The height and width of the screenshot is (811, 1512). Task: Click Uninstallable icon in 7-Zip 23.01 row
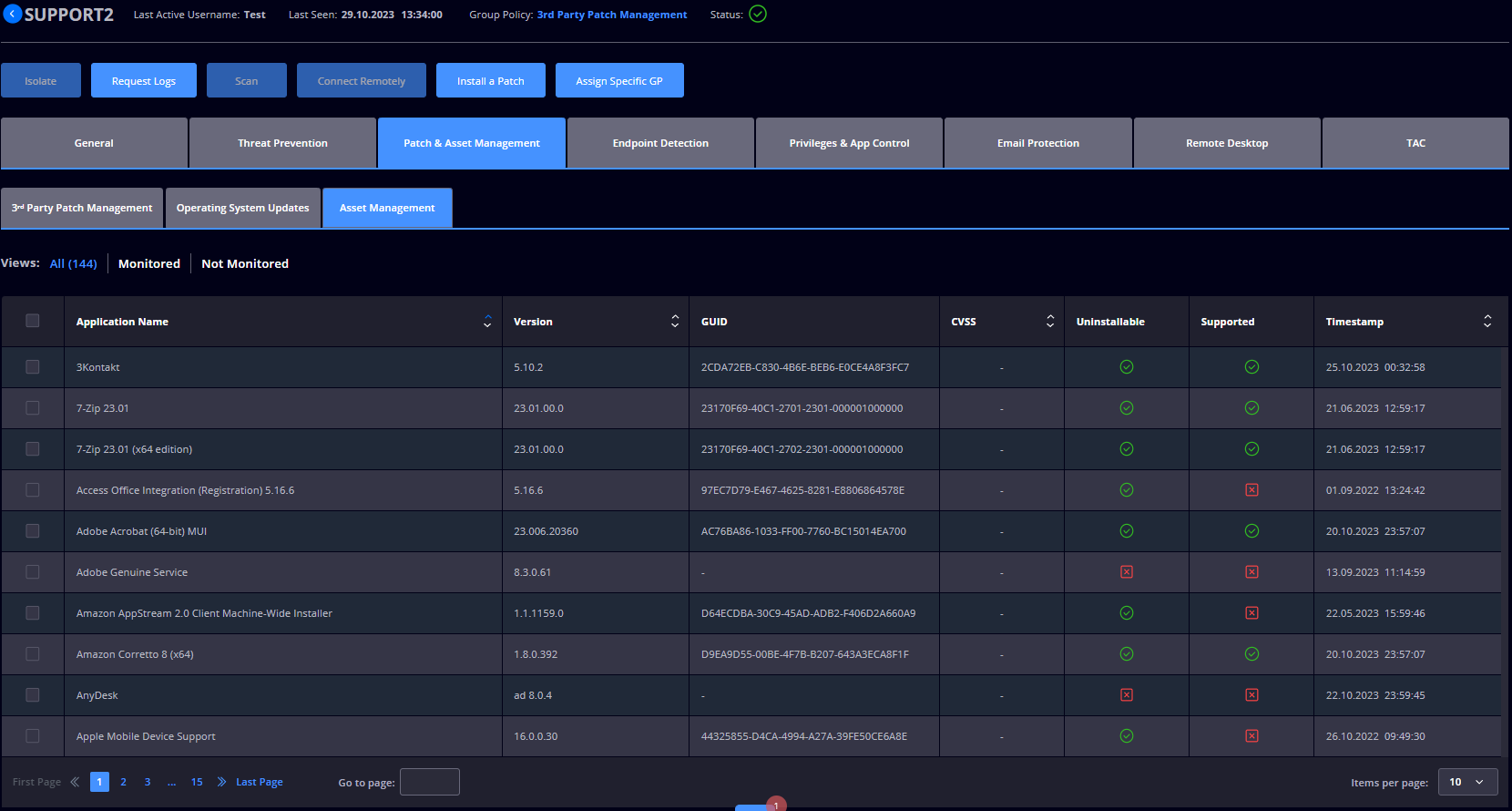1127,408
